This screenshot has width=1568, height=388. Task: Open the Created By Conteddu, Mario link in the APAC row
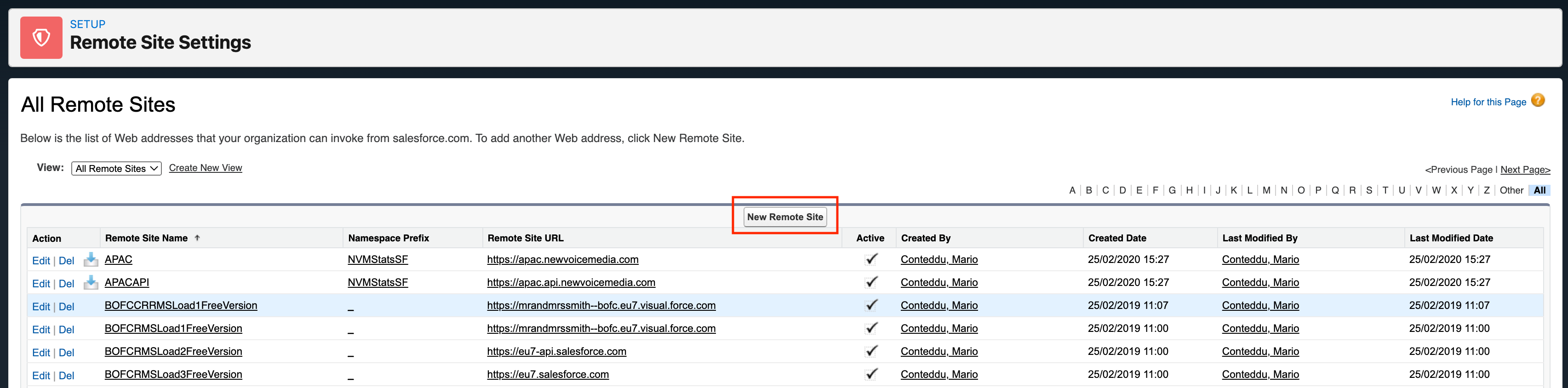pyautogui.click(x=939, y=260)
